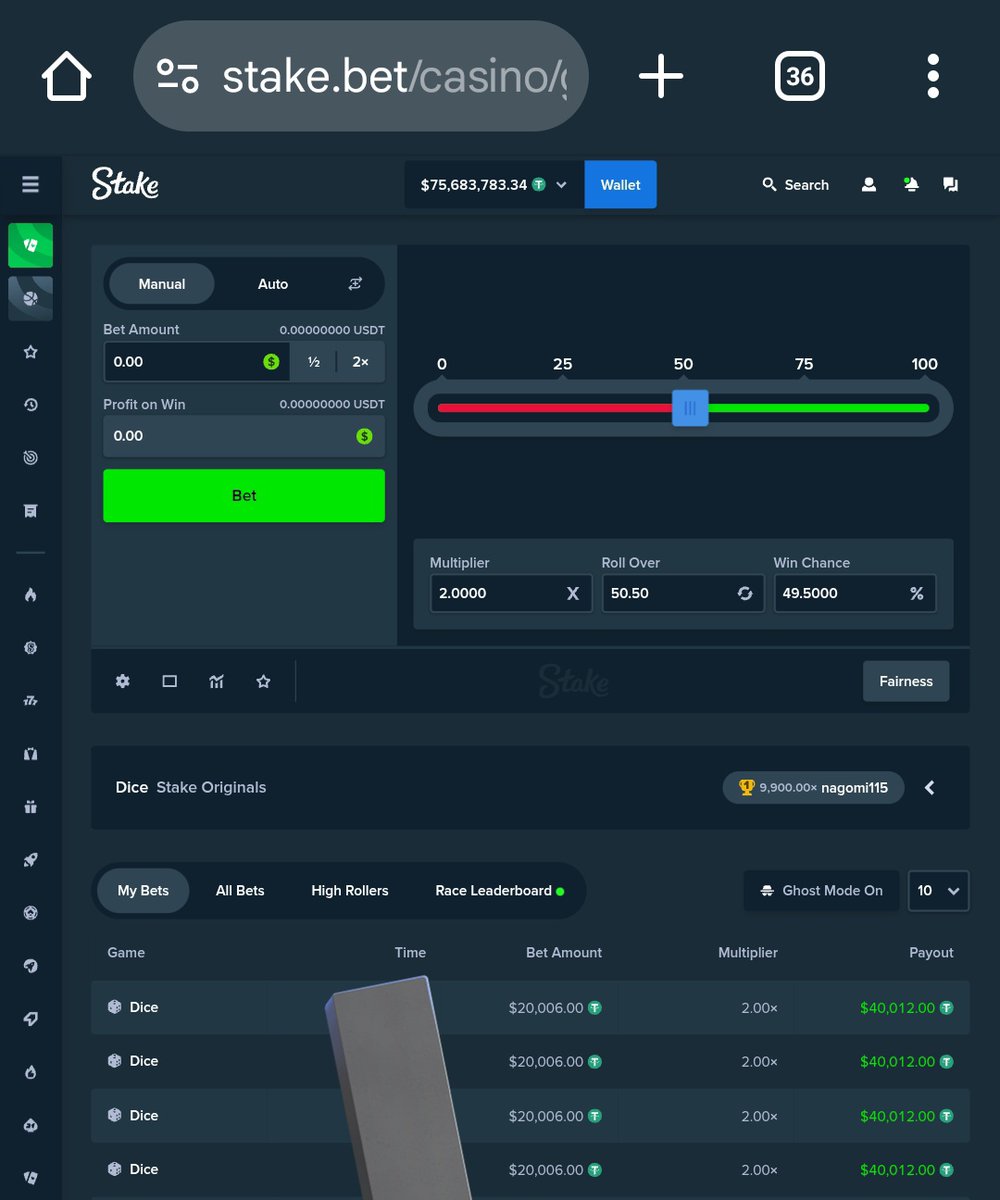Open the Challenges target icon in sidebar
The height and width of the screenshot is (1200, 1000).
pyautogui.click(x=30, y=458)
